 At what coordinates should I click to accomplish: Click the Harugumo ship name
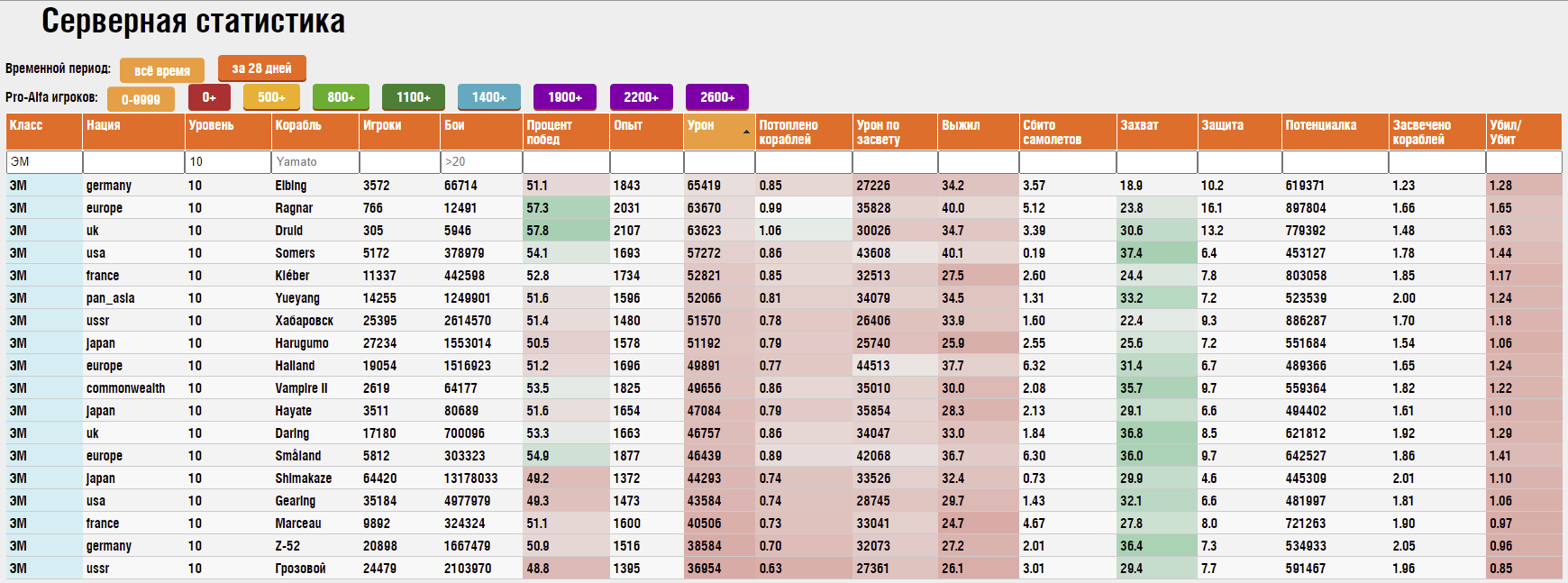pyautogui.click(x=302, y=343)
